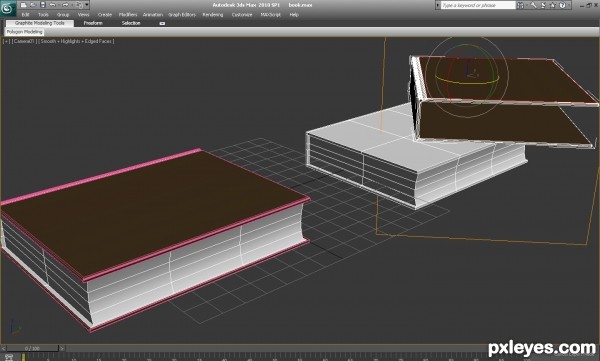The height and width of the screenshot is (361, 600).
Task: Open the MAXScript menu
Action: tap(271, 15)
